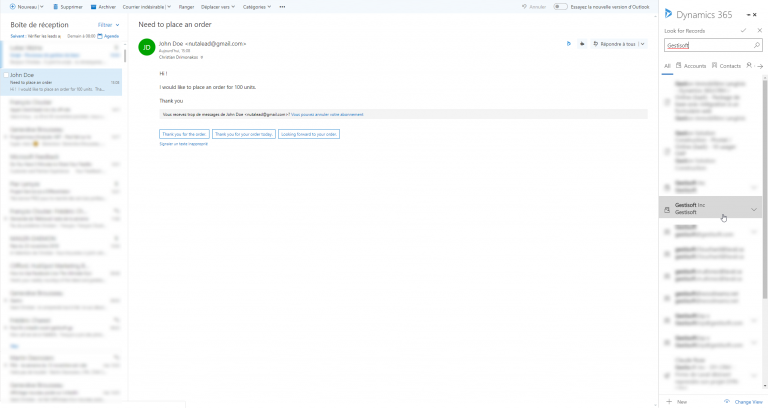Viewport: 768px width, 408px height.
Task: Show more tabs with the right arrow
Action: pos(760,66)
